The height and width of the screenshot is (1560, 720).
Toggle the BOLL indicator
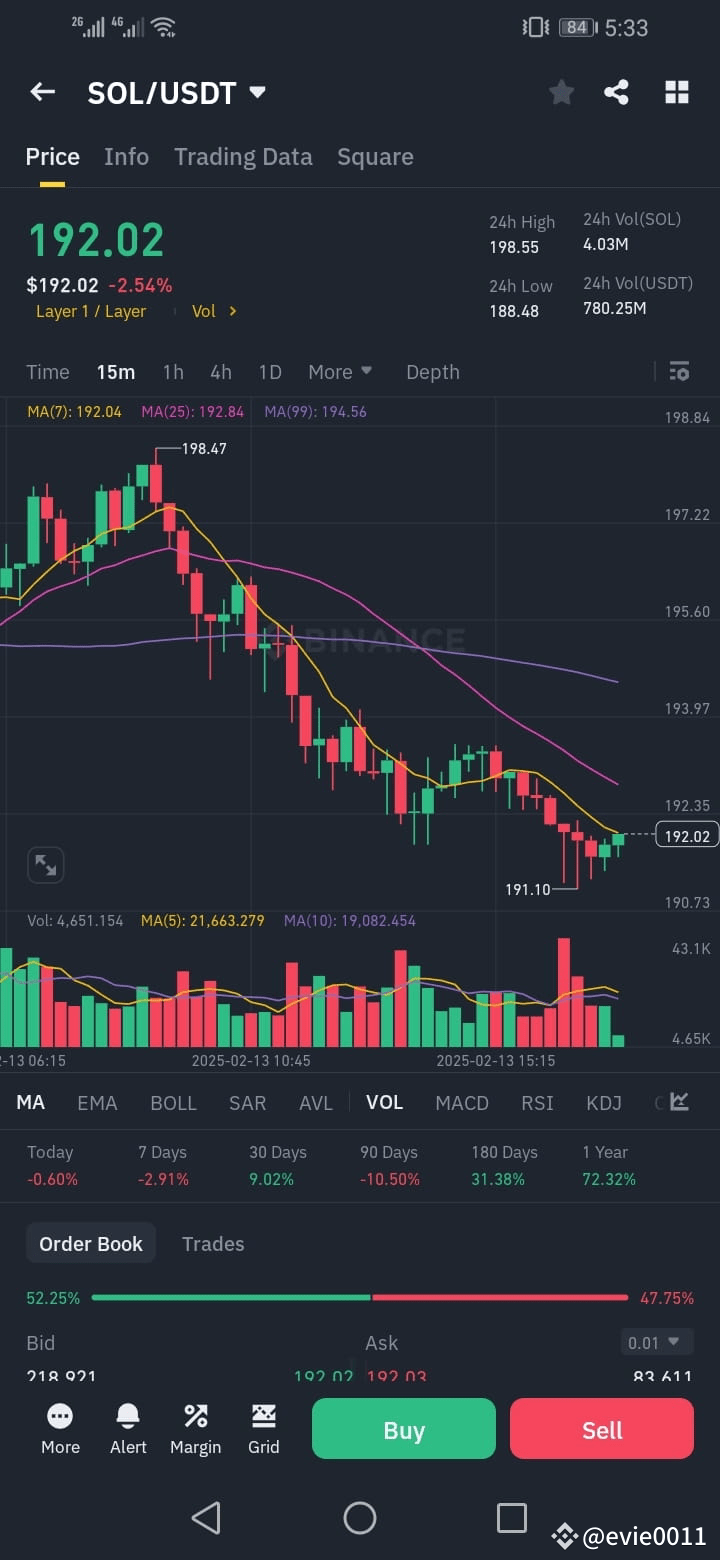click(173, 1102)
